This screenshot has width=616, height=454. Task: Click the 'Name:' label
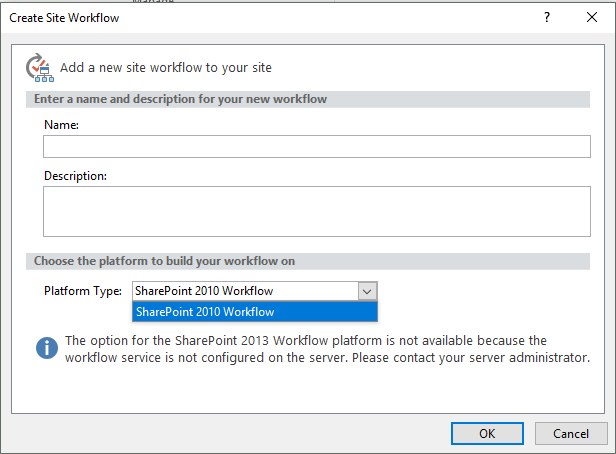(61, 125)
